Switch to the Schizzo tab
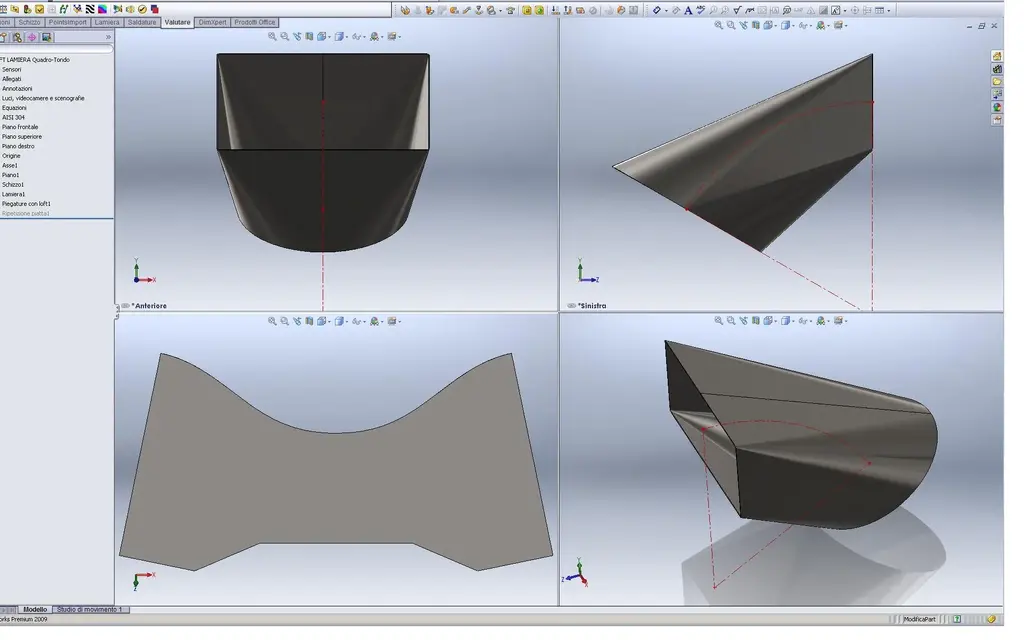Image resolution: width=1024 pixels, height=640 pixels. click(x=29, y=22)
